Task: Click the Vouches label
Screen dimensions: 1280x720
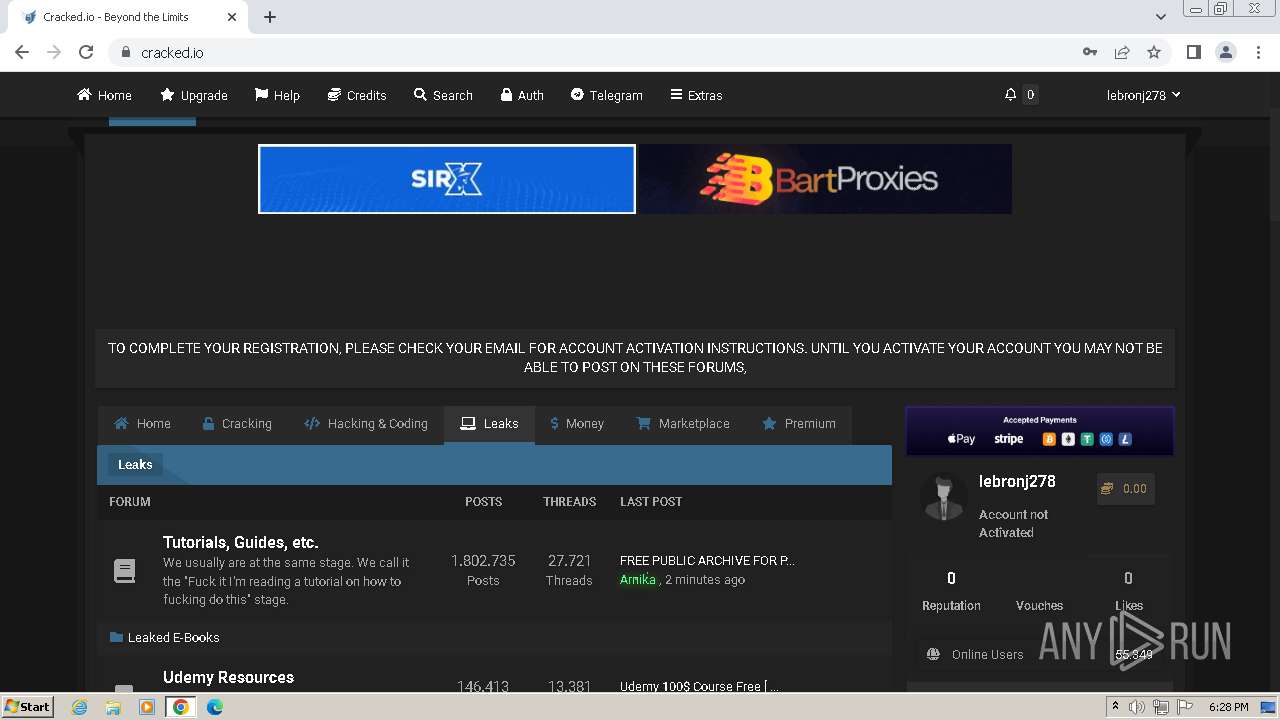Action: click(1039, 606)
